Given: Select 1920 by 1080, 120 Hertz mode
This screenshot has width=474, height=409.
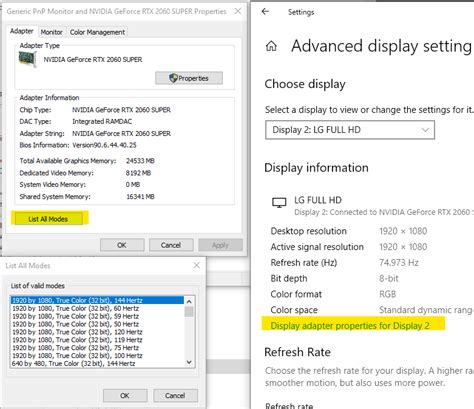Looking at the screenshot, I should (x=97, y=332).
